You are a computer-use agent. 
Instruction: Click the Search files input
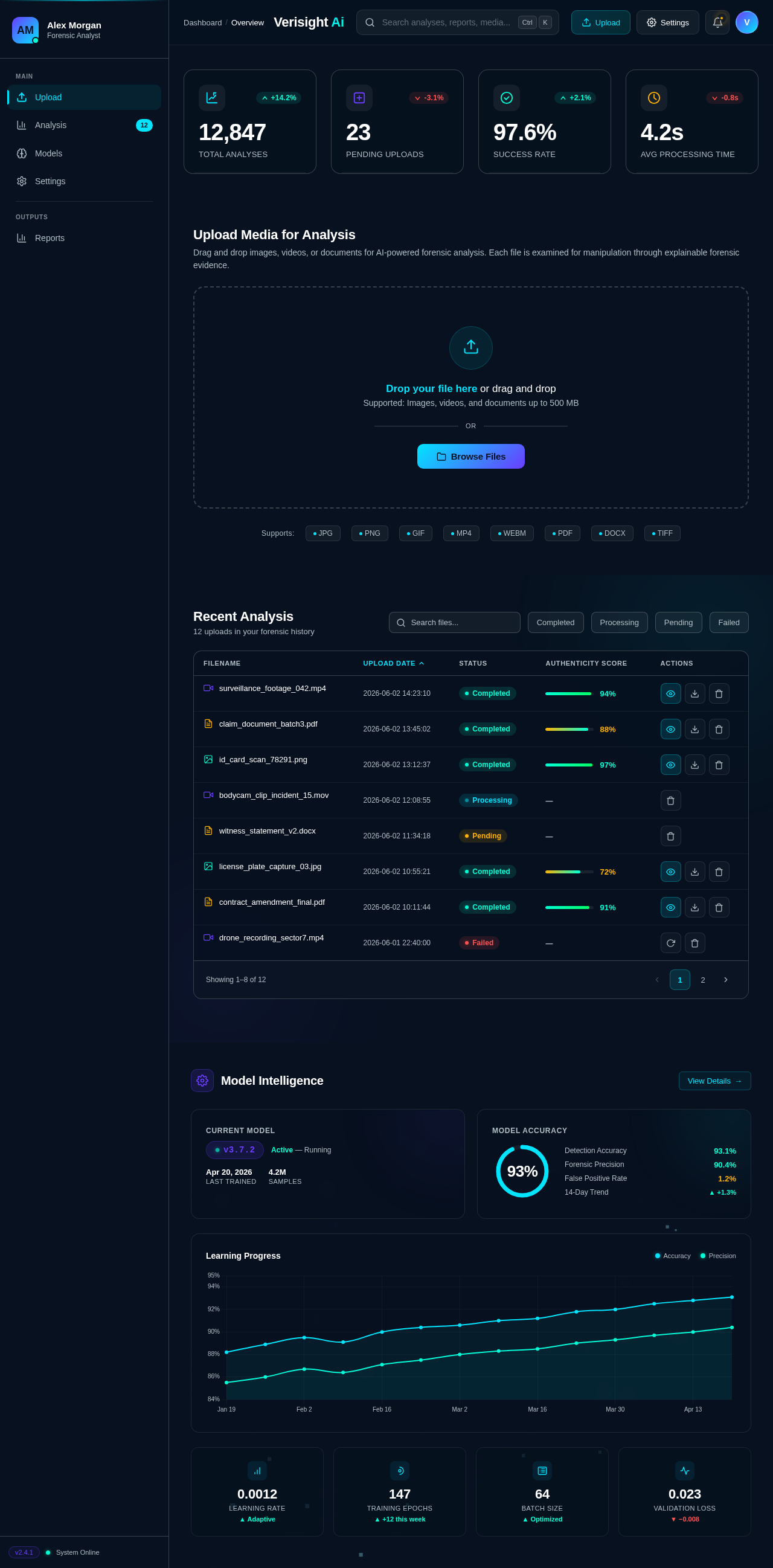[x=454, y=622]
